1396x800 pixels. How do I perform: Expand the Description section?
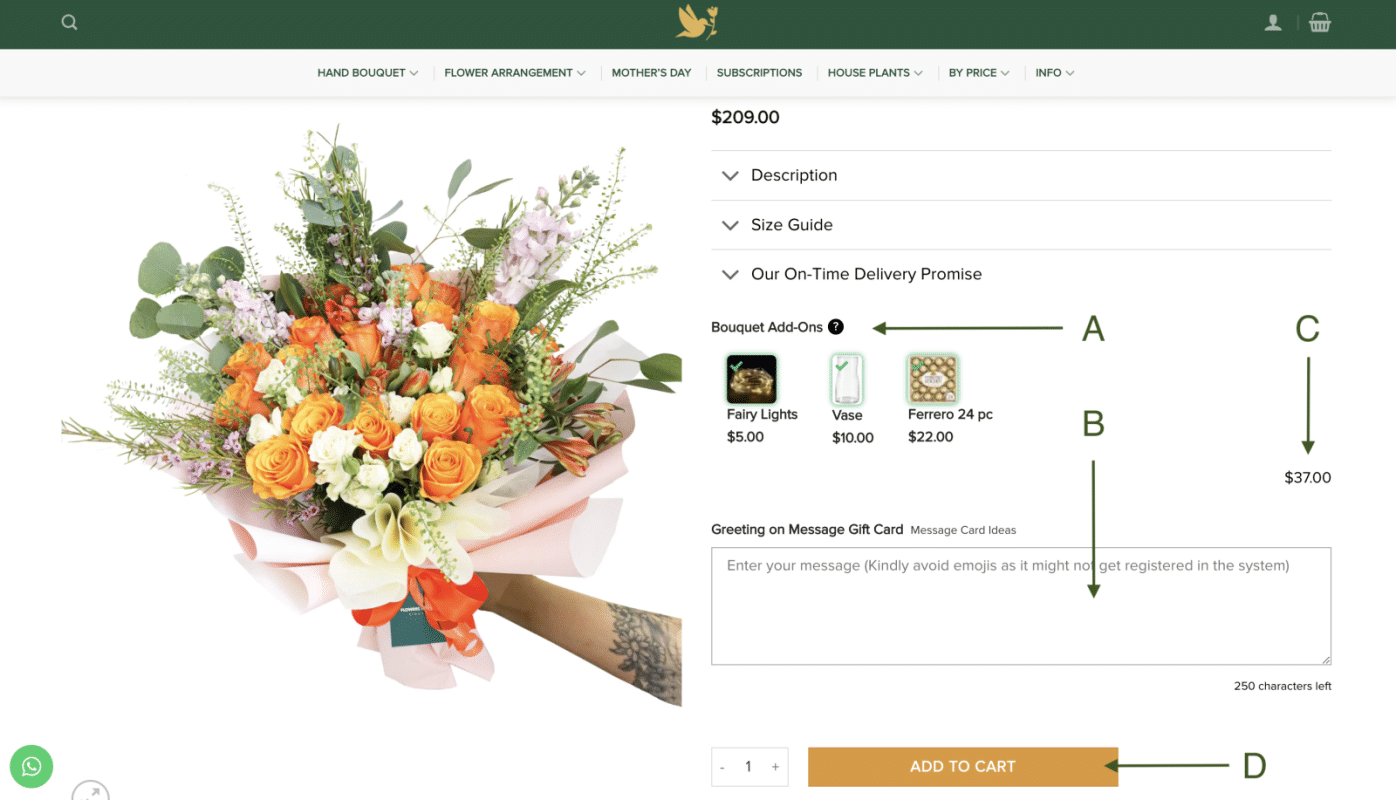pos(1021,175)
